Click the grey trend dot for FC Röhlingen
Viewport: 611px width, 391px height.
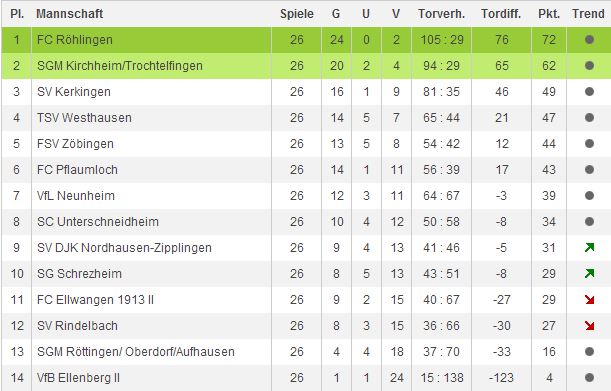589,39
